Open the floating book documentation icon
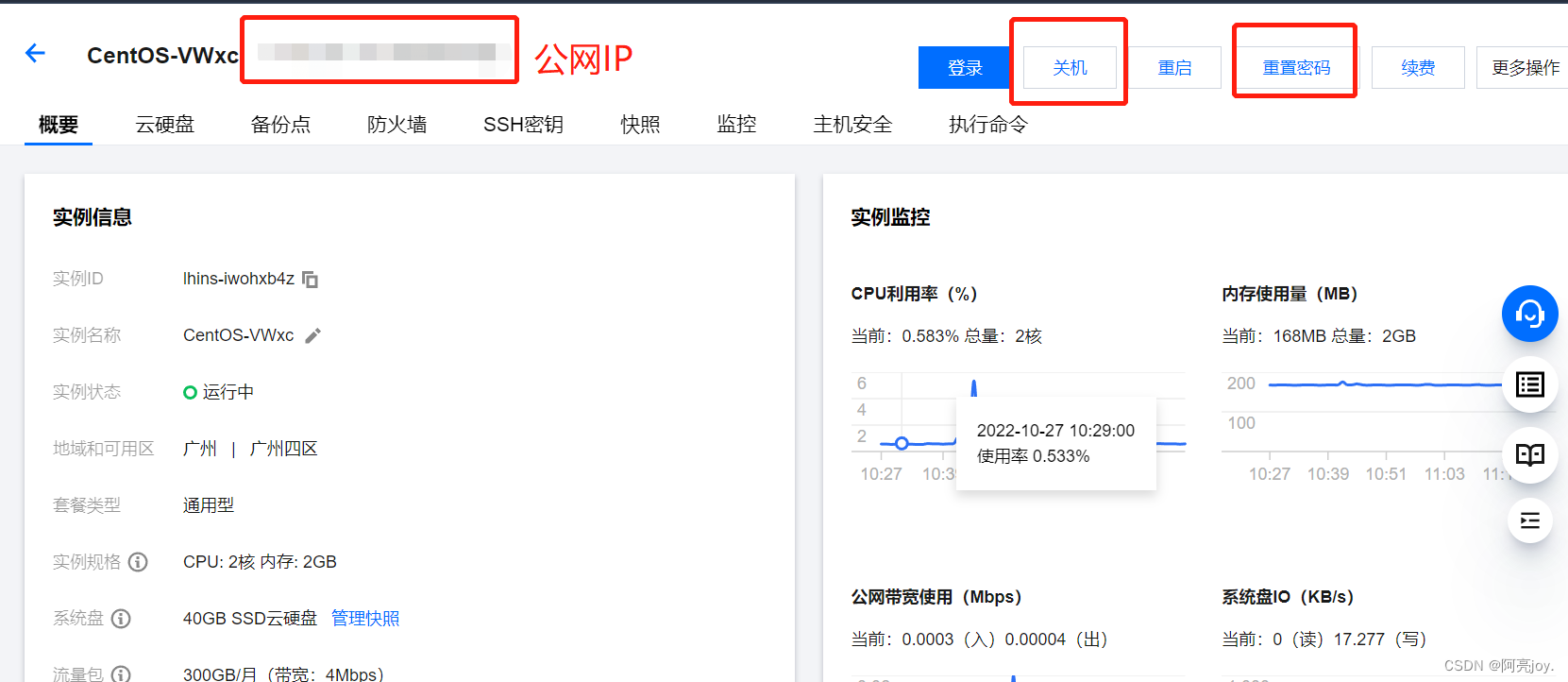Image resolution: width=1568 pixels, height=682 pixels. click(x=1529, y=454)
